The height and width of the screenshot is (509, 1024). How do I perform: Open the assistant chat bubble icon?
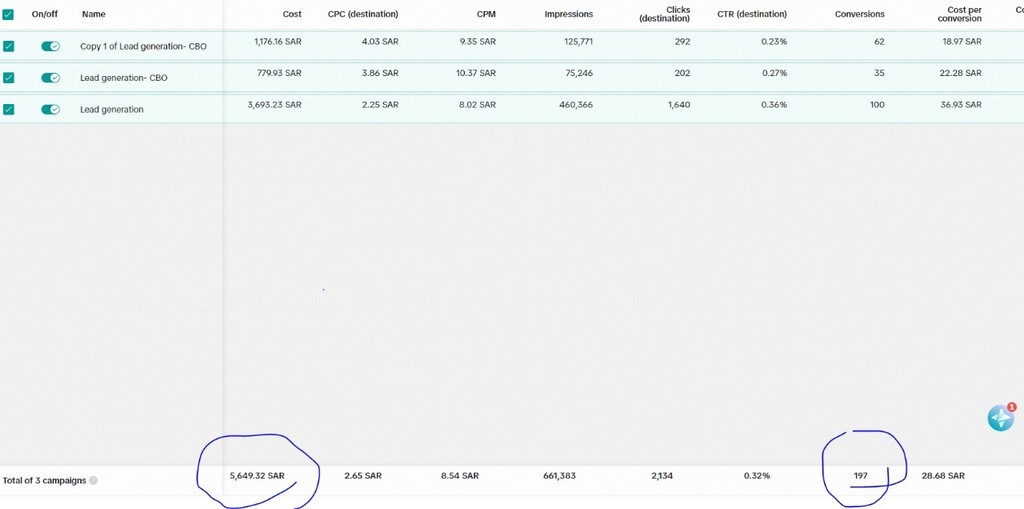(1000, 418)
